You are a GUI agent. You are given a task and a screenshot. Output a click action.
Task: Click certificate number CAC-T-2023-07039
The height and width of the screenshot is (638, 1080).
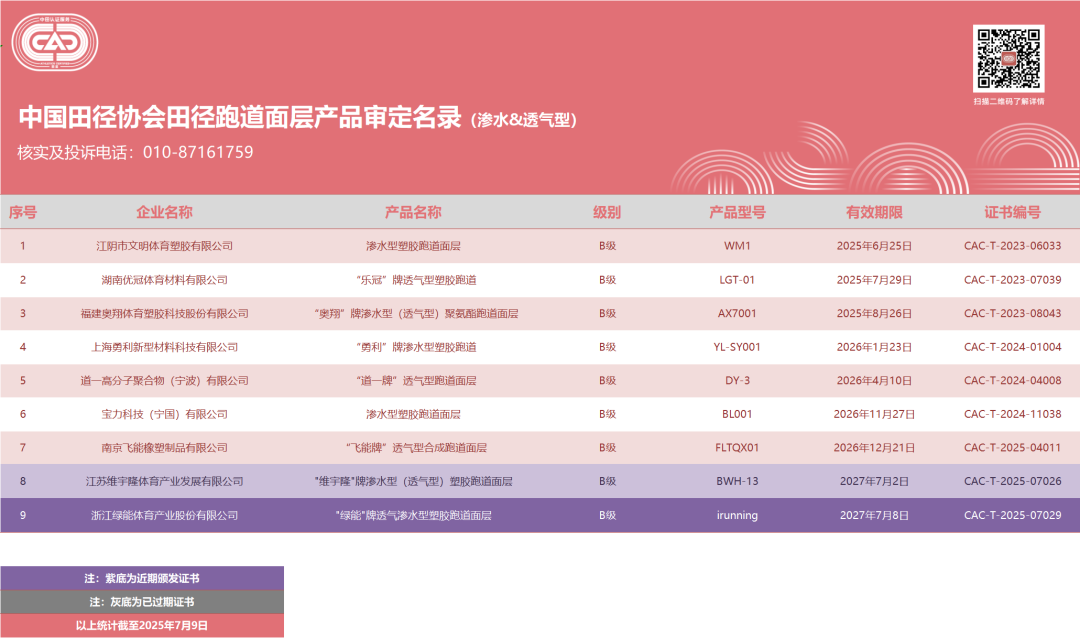(1012, 280)
